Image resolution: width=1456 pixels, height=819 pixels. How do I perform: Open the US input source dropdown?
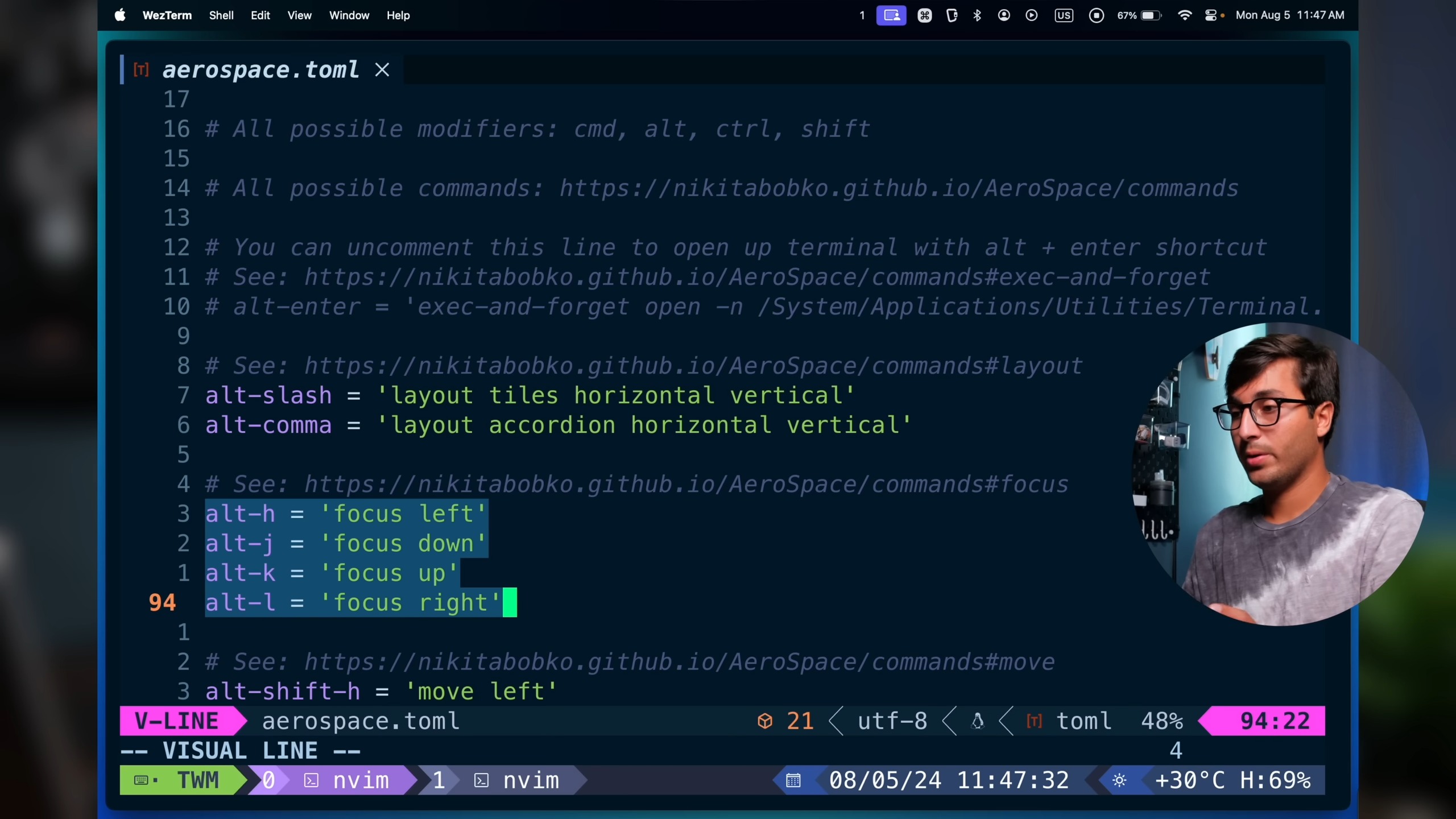[1064, 15]
